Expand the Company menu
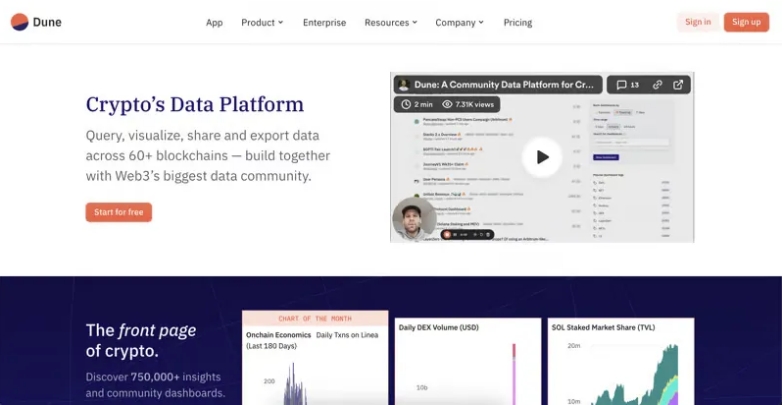This screenshot has height=405, width=784. [x=460, y=22]
